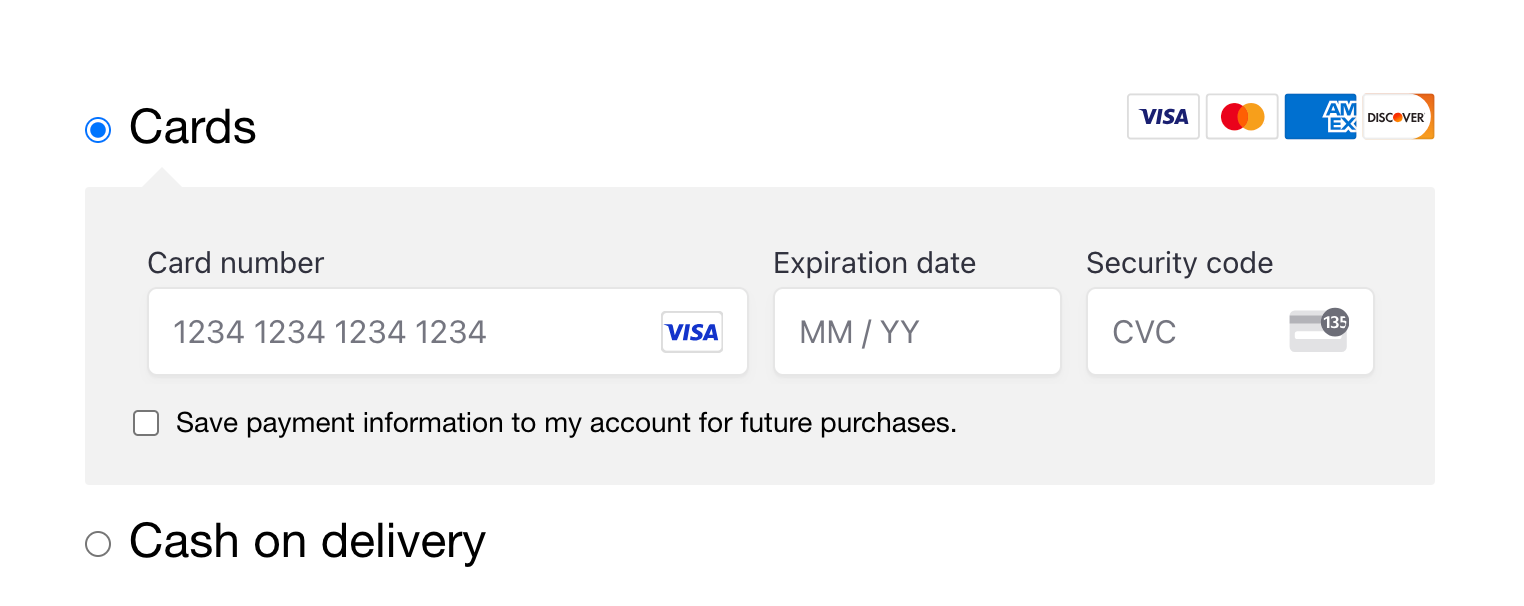This screenshot has width=1524, height=606.
Task: Click the 'Security code' field label
Action: tap(1180, 263)
